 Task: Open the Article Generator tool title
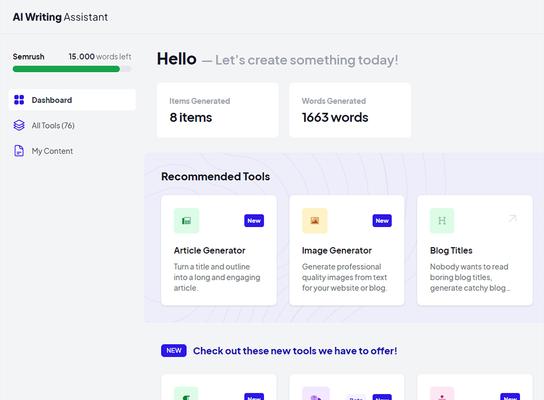(x=210, y=250)
